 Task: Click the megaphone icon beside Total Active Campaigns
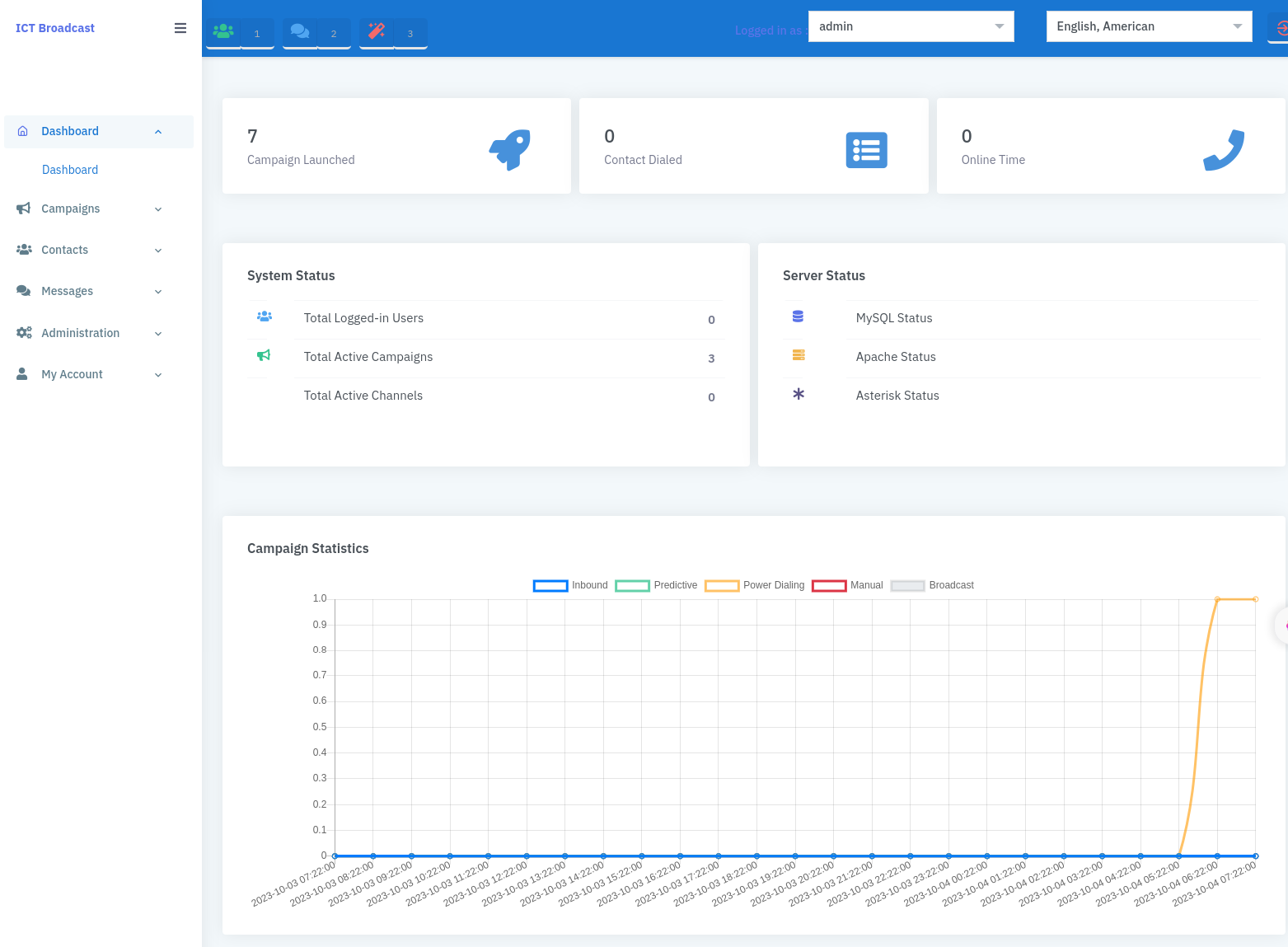(264, 355)
